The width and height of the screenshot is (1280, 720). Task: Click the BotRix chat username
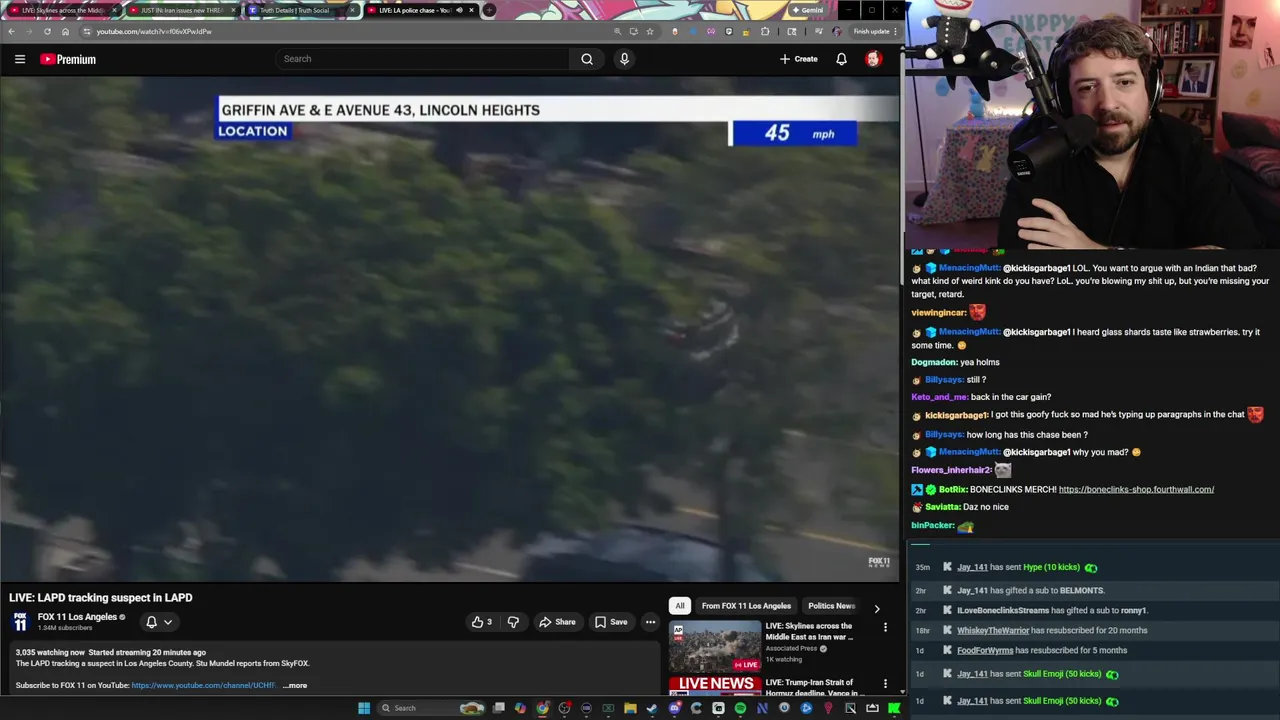(x=953, y=489)
